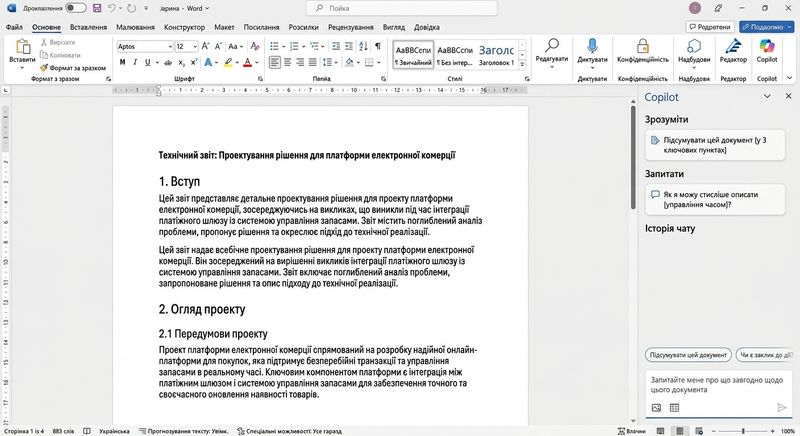Increase font size with A-up icon
The height and width of the screenshot is (436, 800).
point(205,46)
